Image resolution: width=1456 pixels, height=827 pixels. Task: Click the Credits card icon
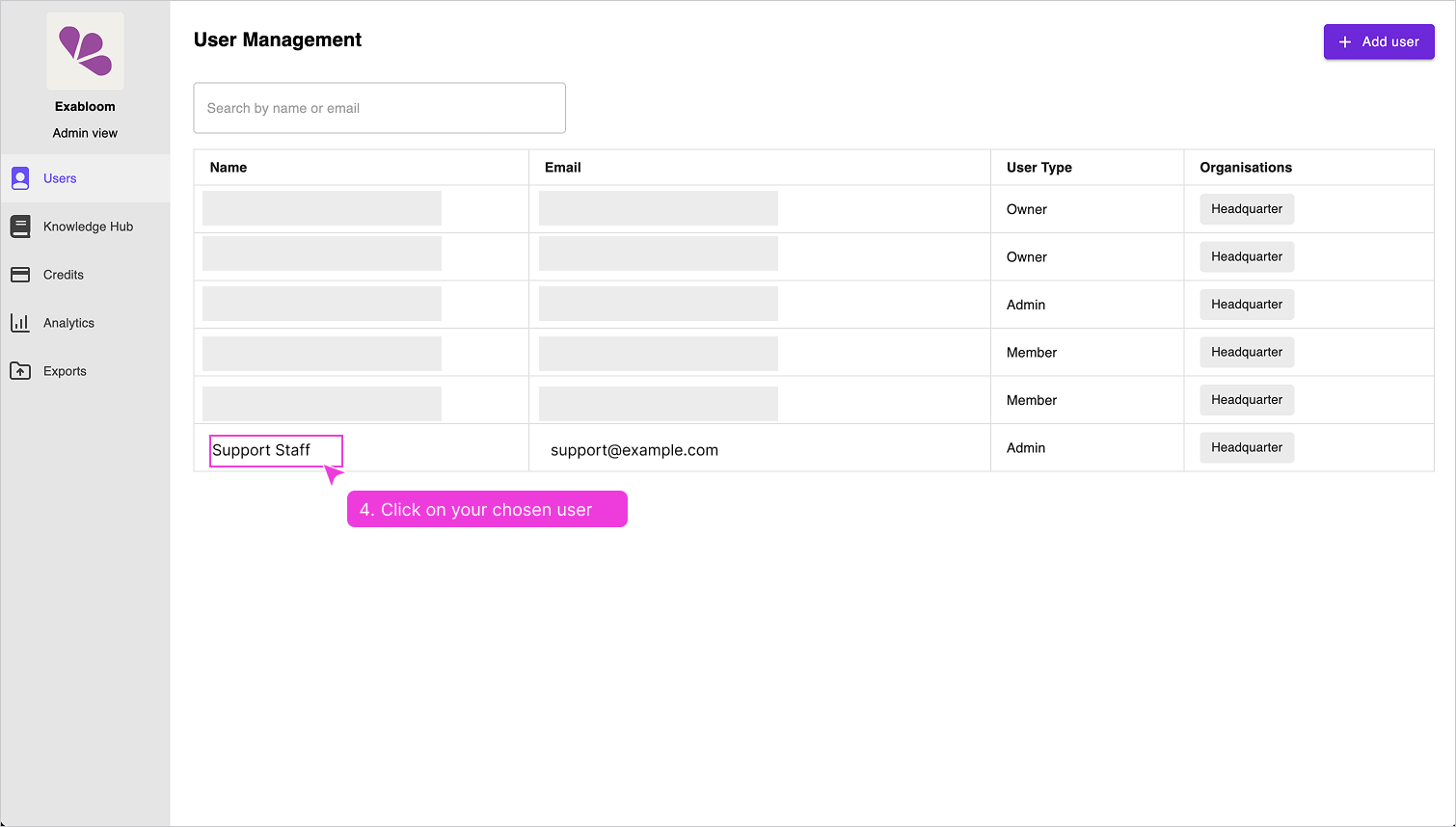[x=20, y=275]
